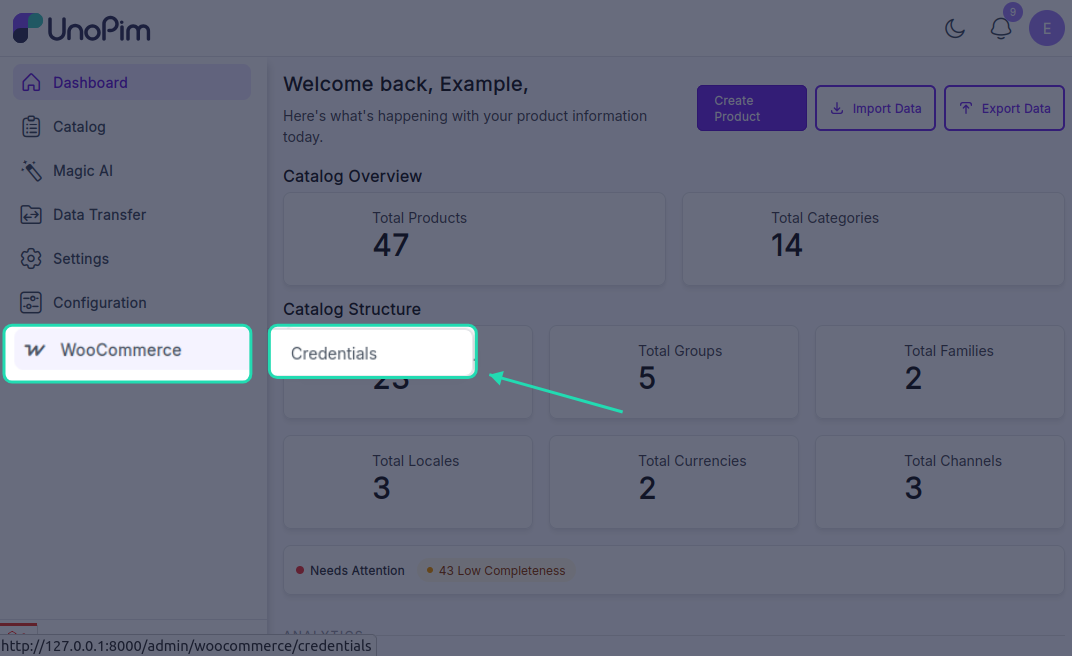Click the Settings gear icon
1072x656 pixels.
31,258
